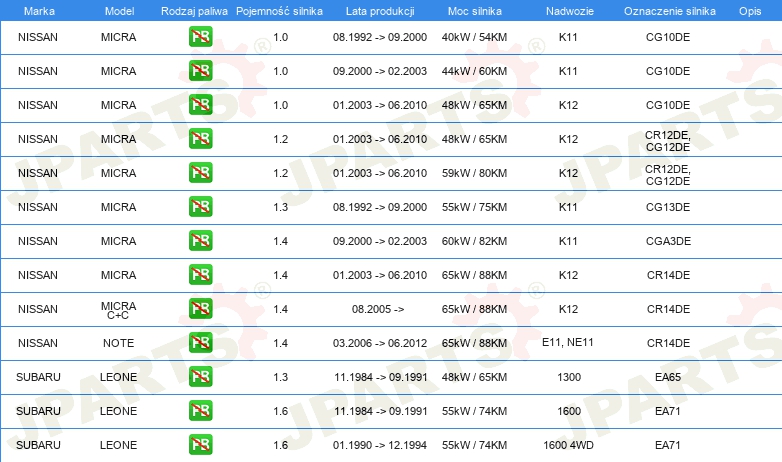
Task: Click petrol fuel icon in 44kW / 60KM row
Action: point(200,71)
